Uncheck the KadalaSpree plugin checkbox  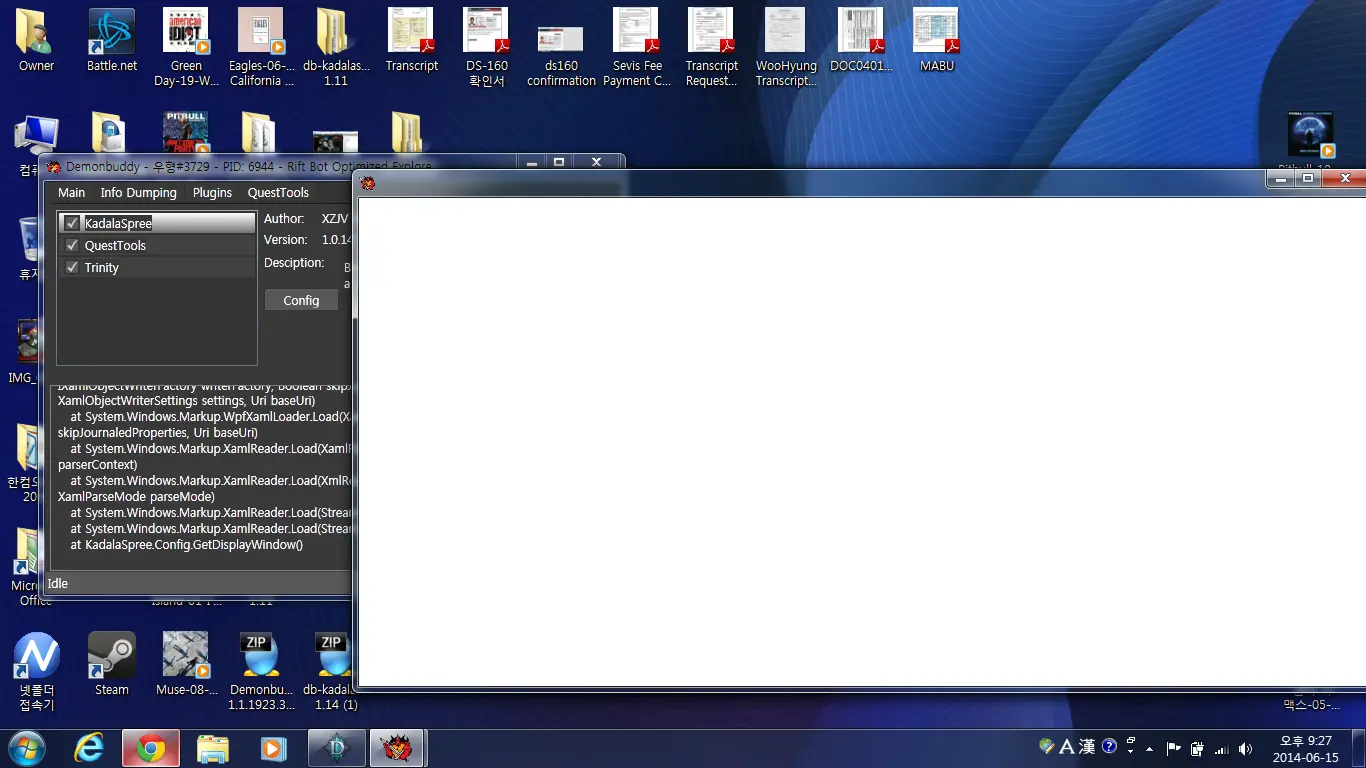point(72,223)
